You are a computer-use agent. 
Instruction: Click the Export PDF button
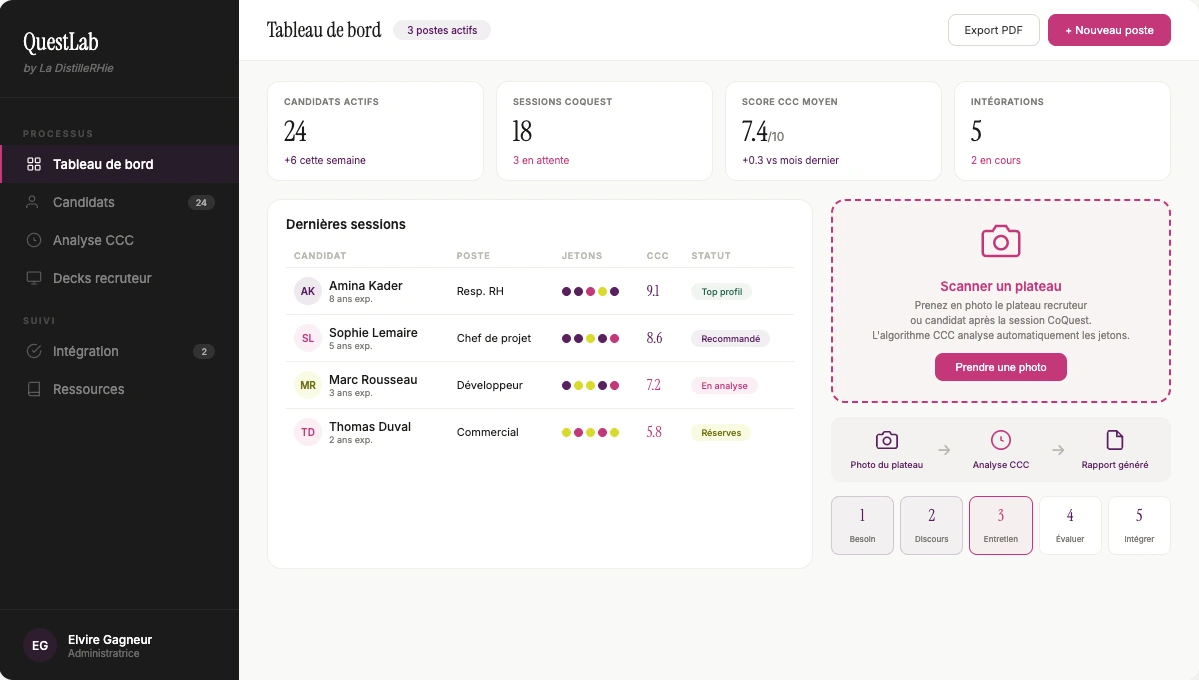click(993, 30)
